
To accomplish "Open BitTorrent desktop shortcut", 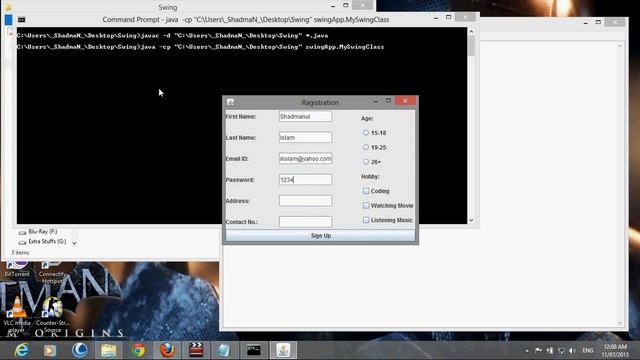I will (17, 269).
